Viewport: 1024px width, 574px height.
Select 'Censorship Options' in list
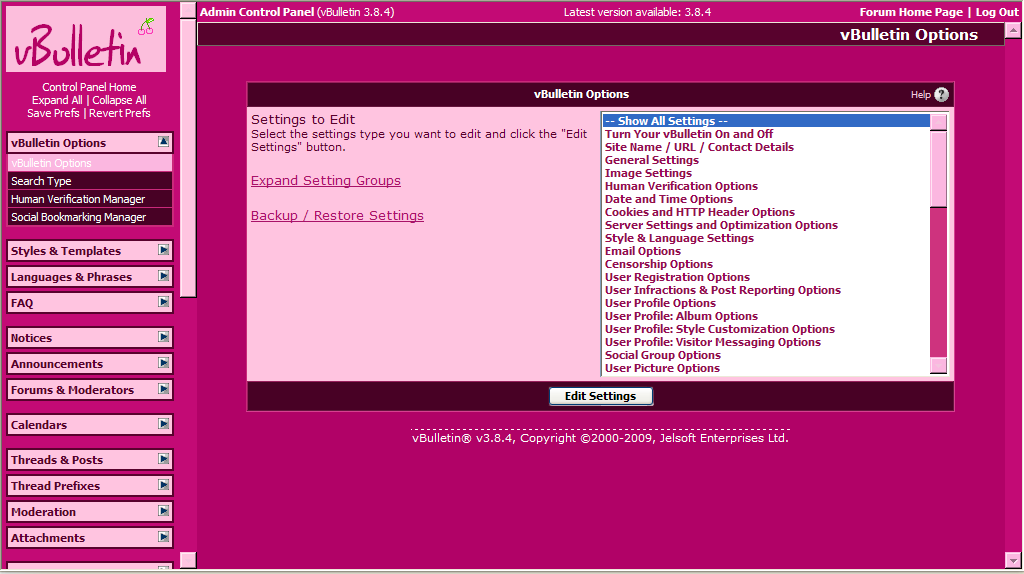click(x=766, y=264)
